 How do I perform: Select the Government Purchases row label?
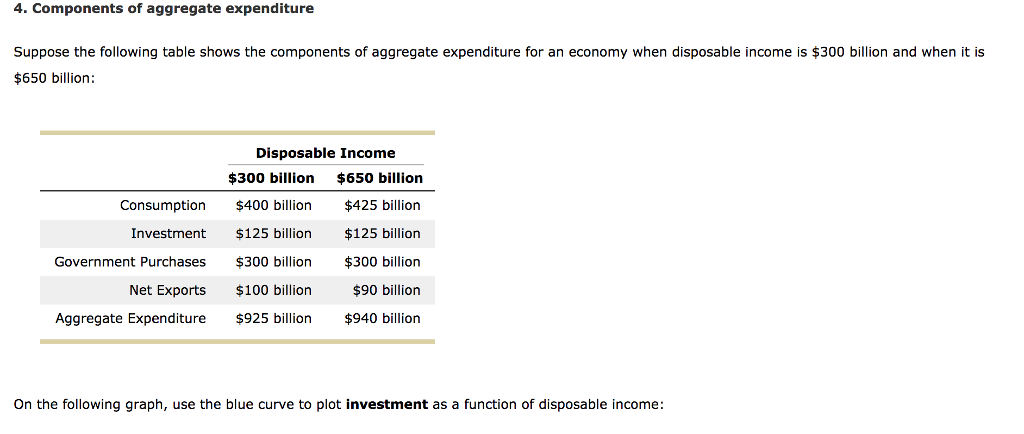click(130, 262)
